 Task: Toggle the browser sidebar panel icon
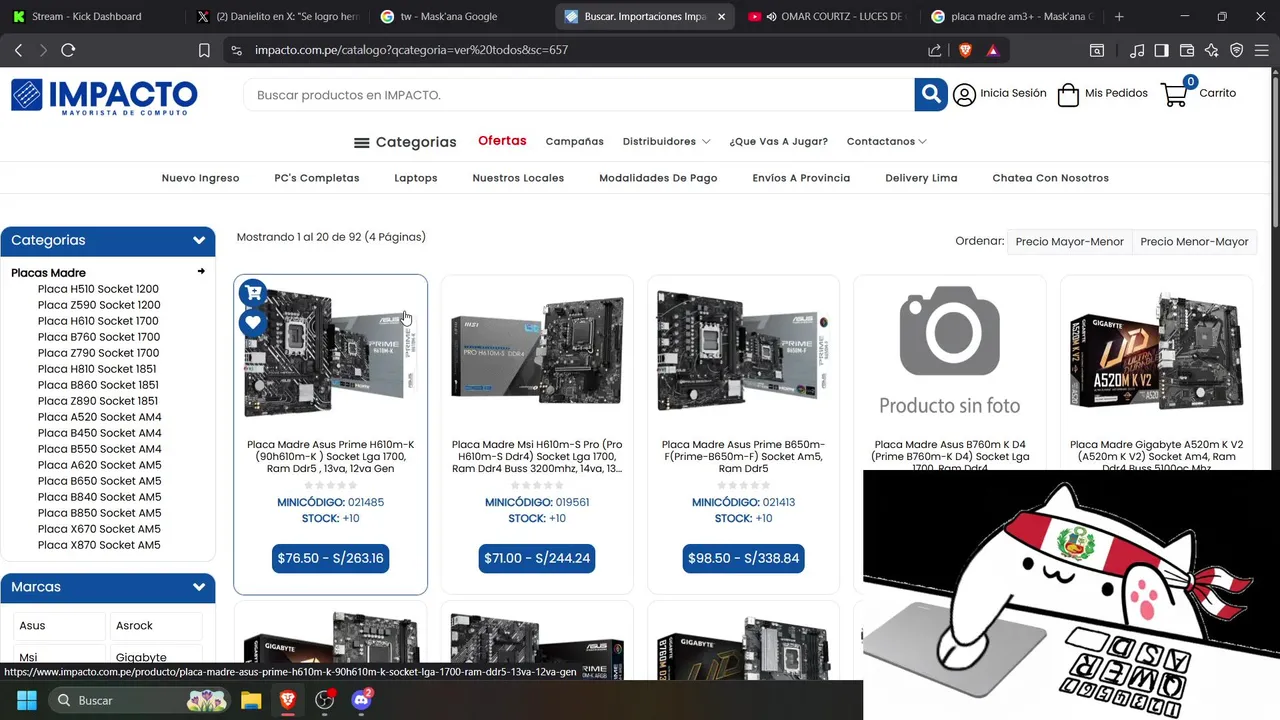[1161, 50]
